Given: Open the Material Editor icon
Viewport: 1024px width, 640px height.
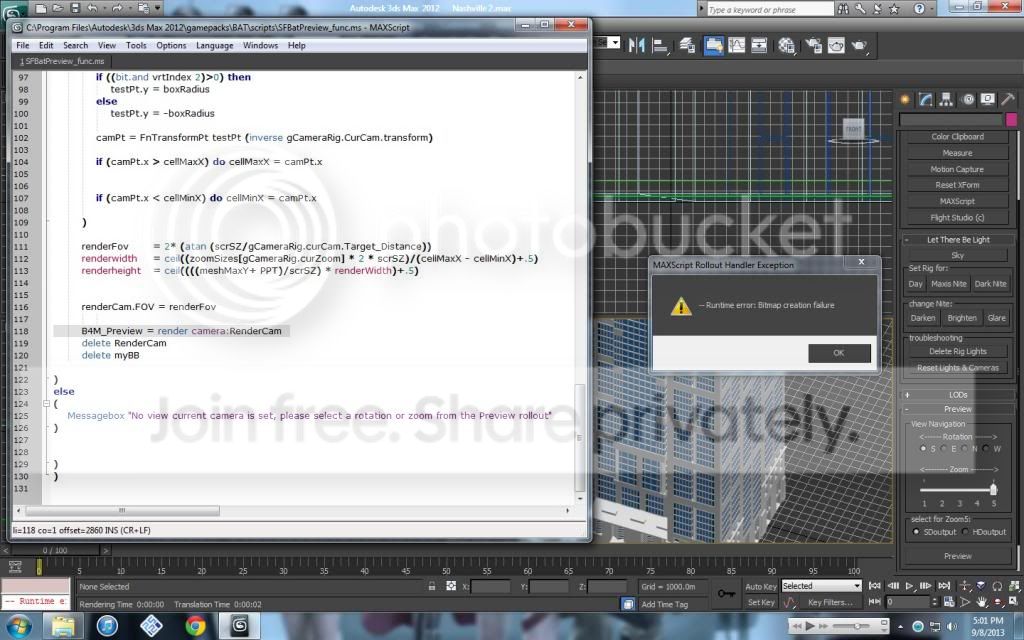Looking at the screenshot, I should click(x=786, y=45).
